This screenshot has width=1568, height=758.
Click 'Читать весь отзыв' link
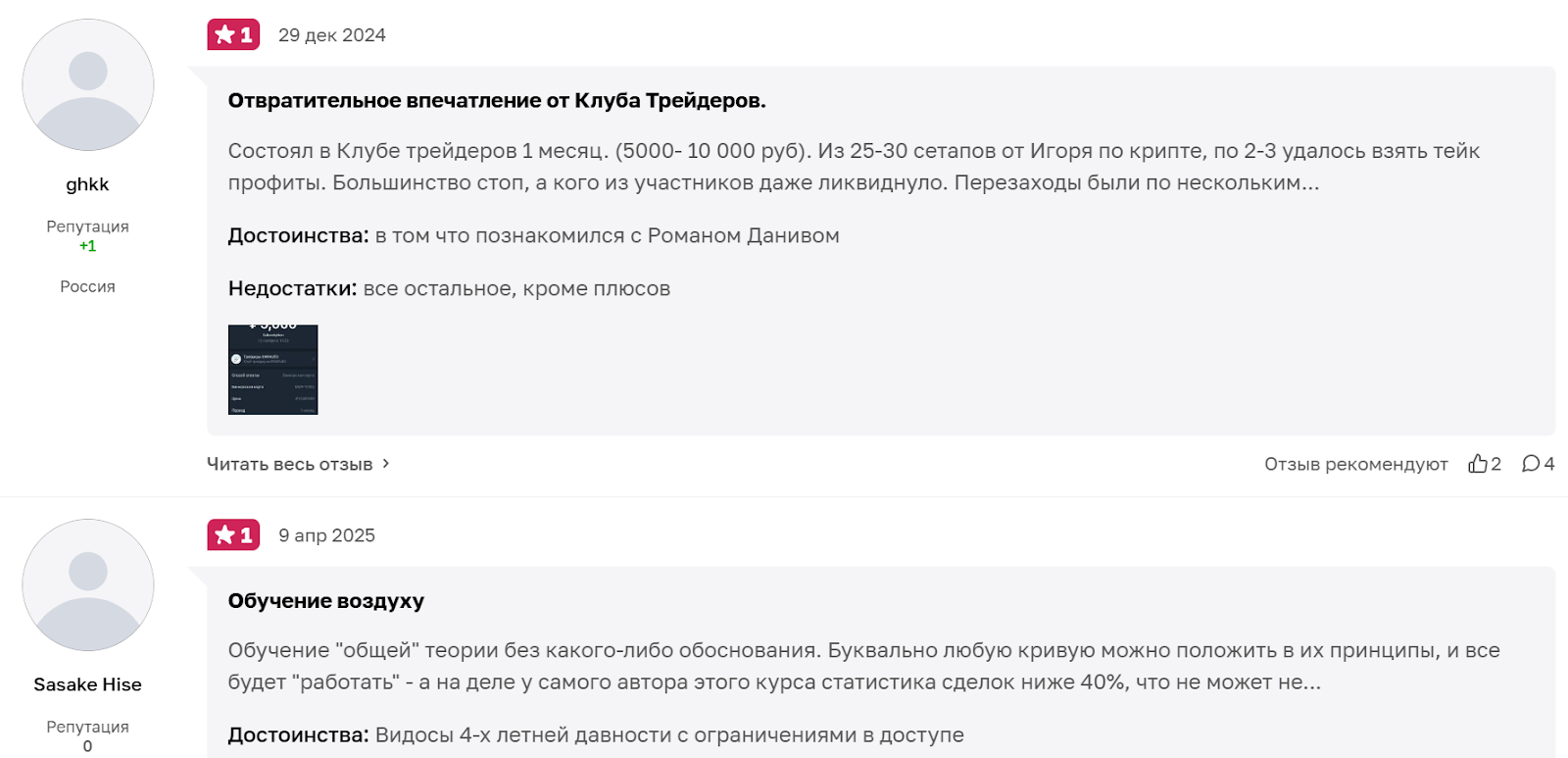point(290,464)
